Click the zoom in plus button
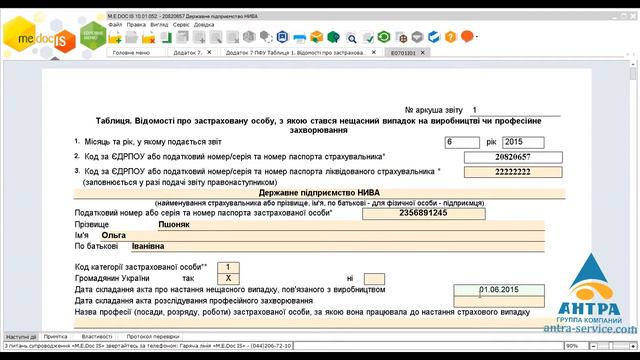The height and width of the screenshot is (360, 640). click(633, 346)
